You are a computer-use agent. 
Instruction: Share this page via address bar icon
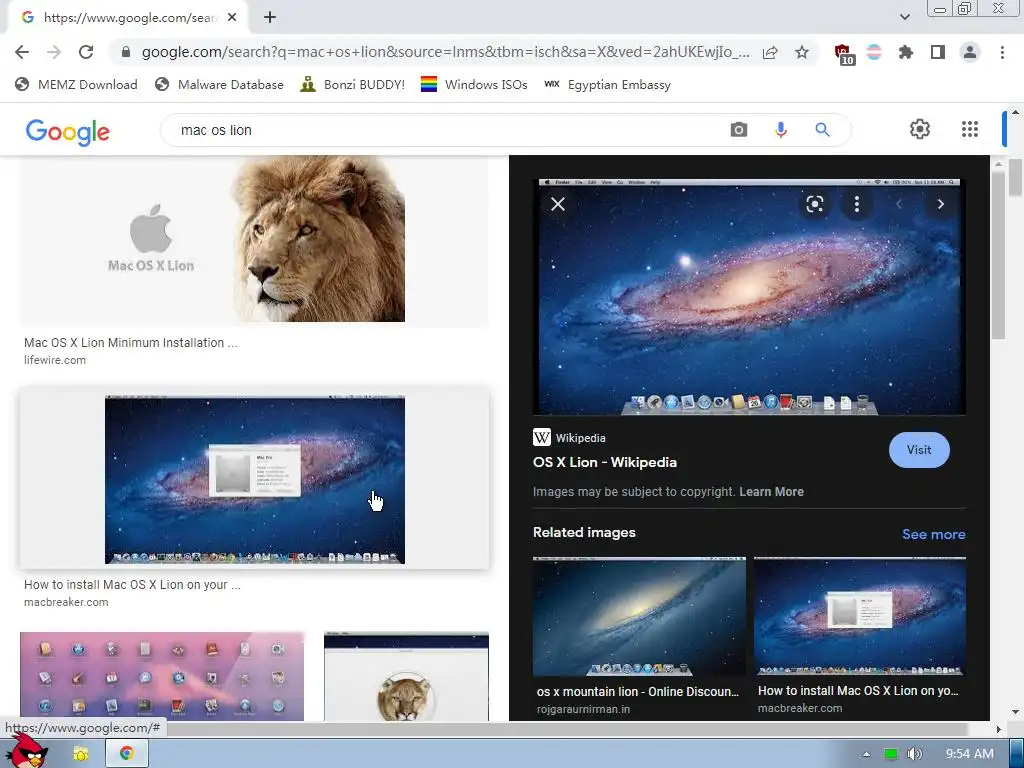point(770,52)
